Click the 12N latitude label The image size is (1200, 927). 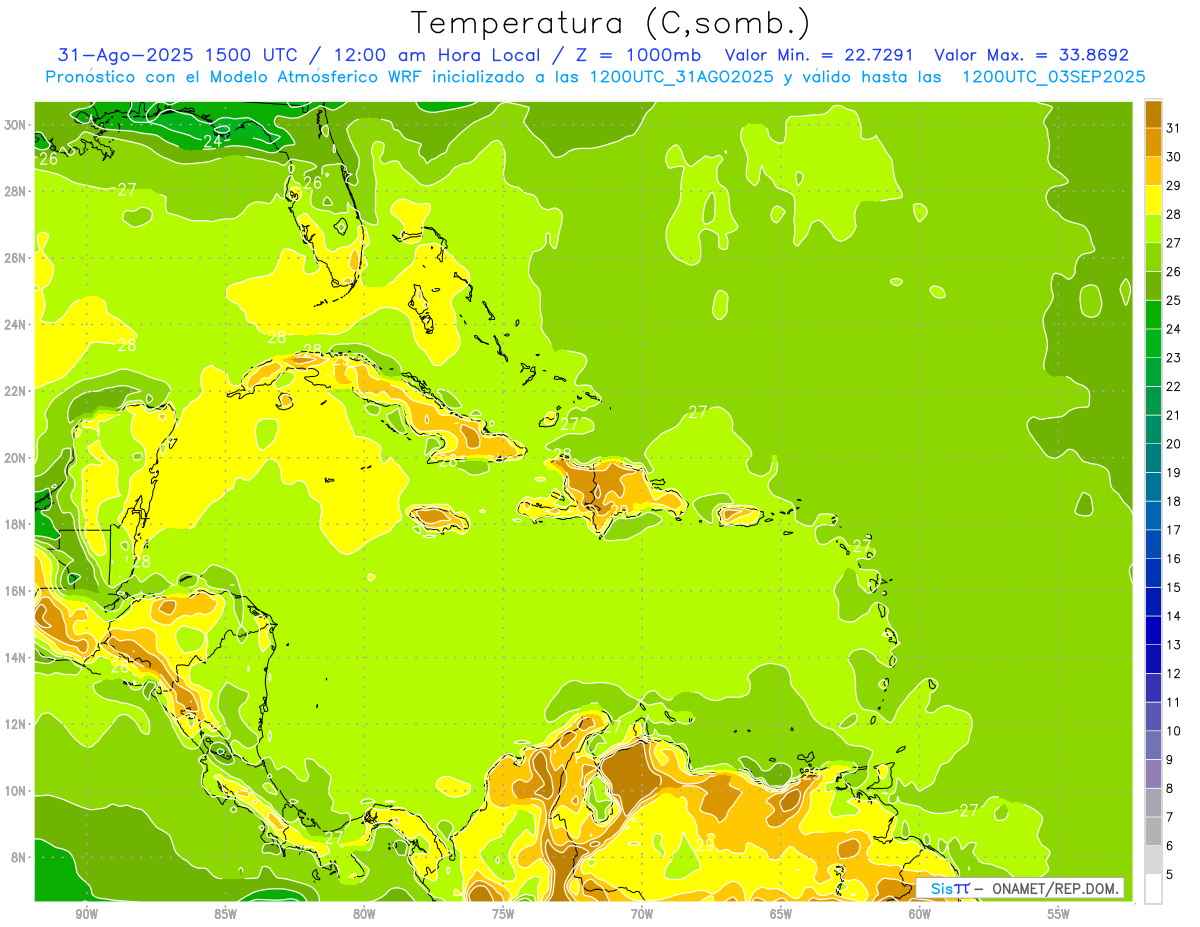pyautogui.click(x=17, y=724)
